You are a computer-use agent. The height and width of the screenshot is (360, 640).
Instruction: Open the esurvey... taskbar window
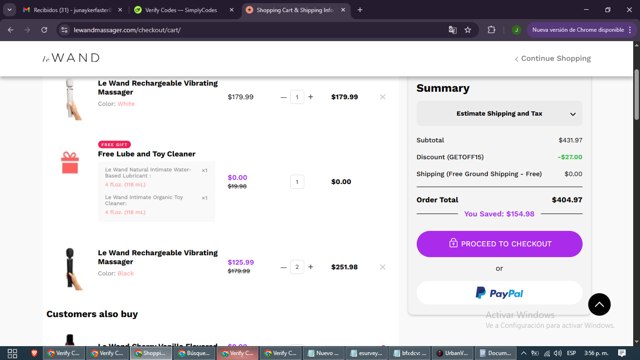(x=367, y=353)
